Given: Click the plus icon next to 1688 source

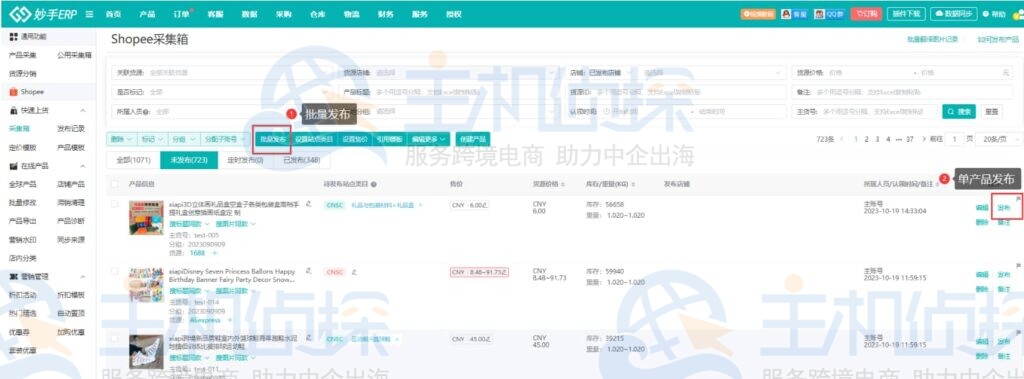Looking at the screenshot, I should tap(214, 252).
